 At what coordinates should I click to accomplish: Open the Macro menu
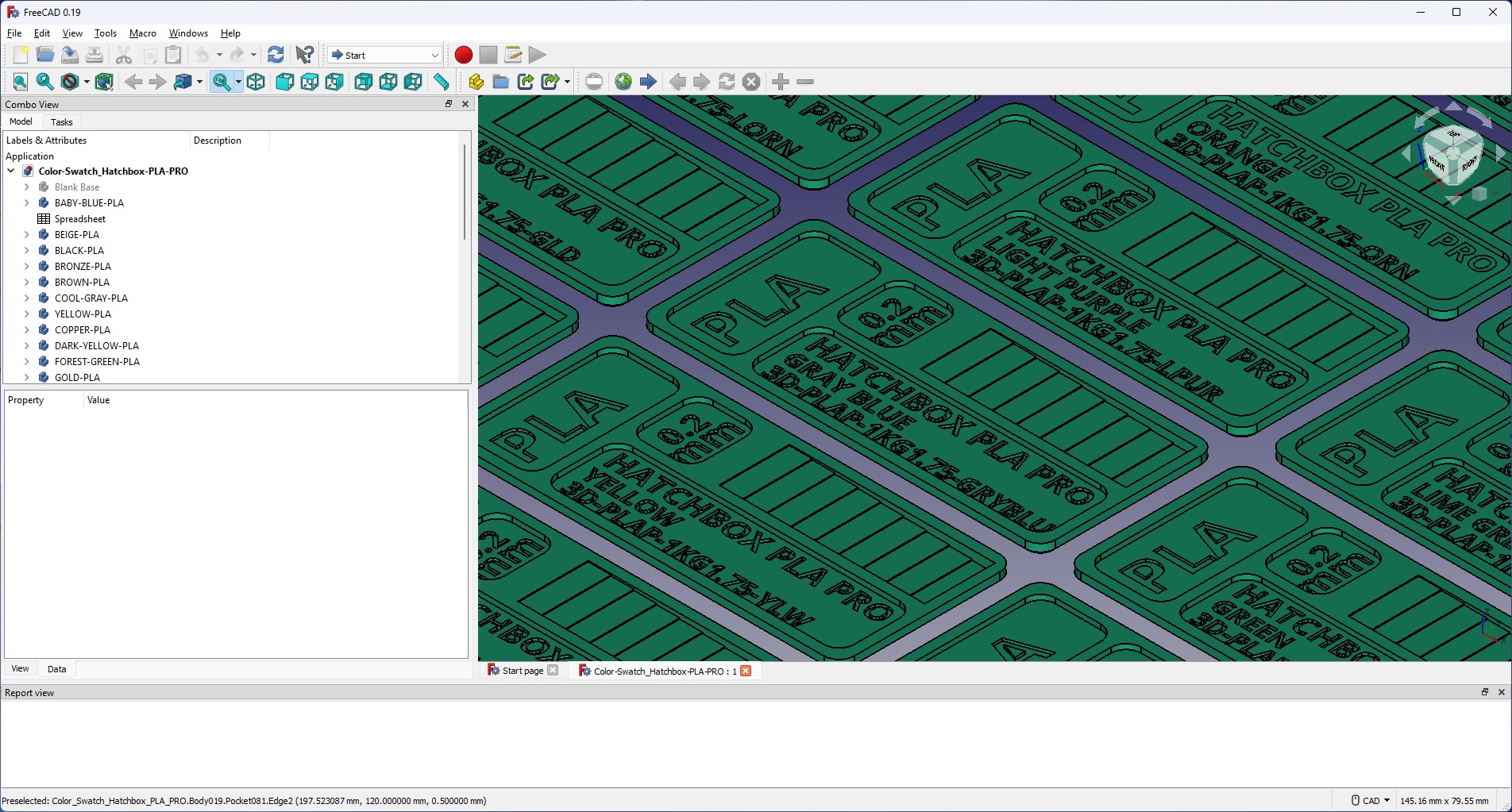tap(142, 33)
